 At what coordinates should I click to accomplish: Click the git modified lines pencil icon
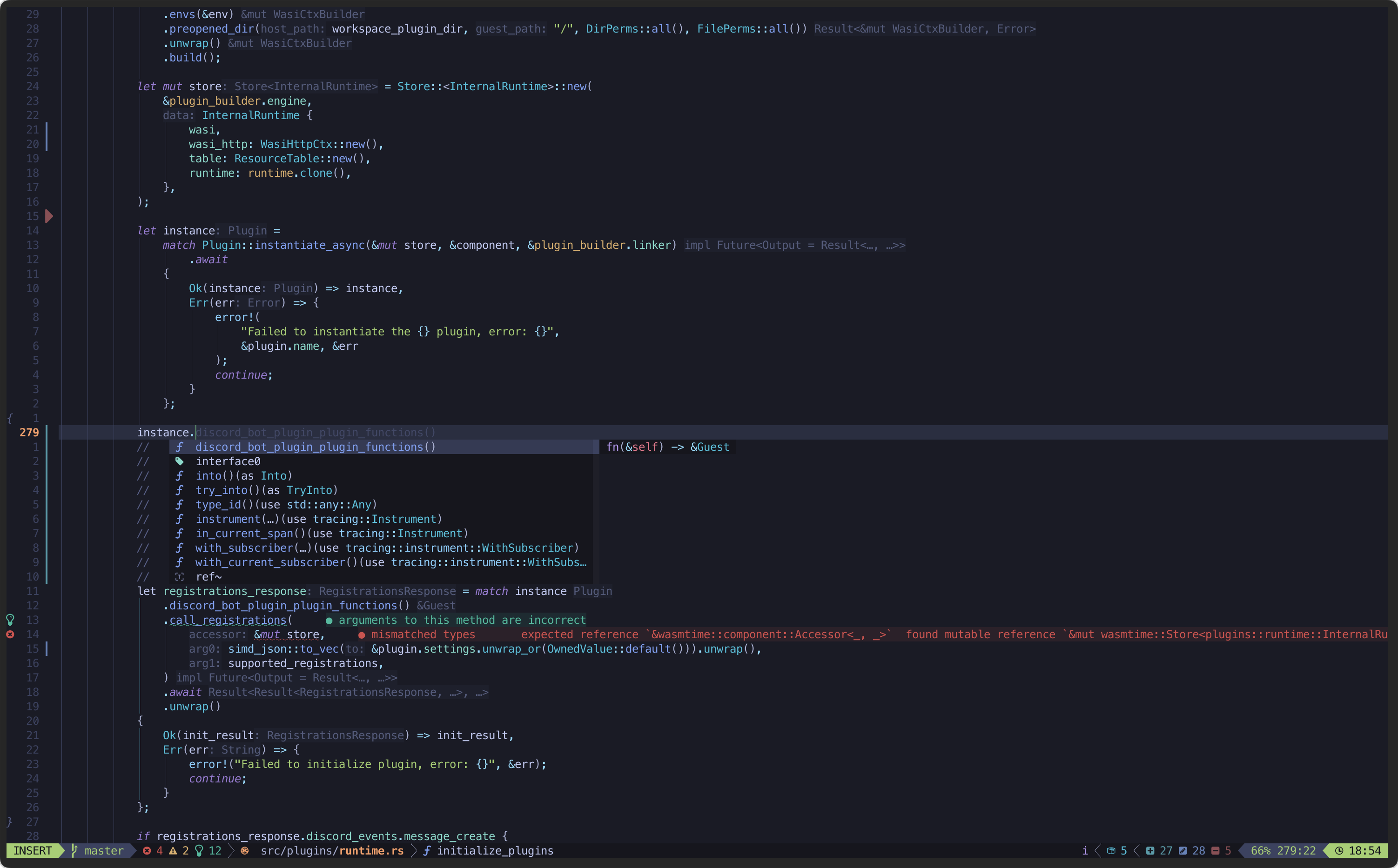(x=1183, y=851)
